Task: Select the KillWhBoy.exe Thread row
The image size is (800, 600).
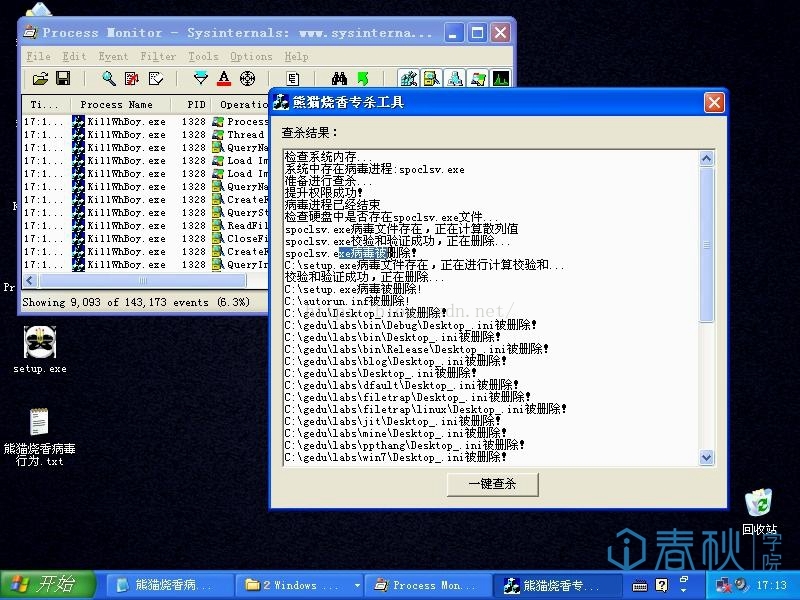Action: pos(145,135)
